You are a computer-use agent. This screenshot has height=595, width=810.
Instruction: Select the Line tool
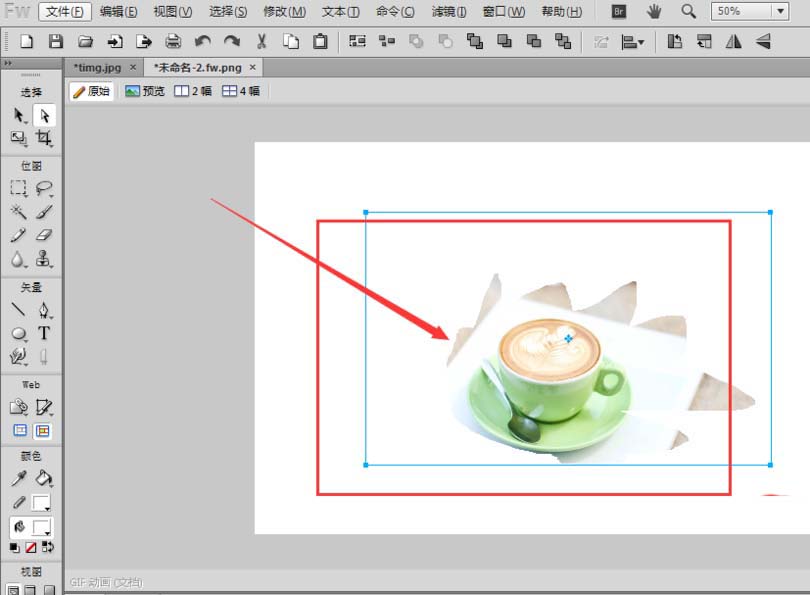[x=18, y=310]
